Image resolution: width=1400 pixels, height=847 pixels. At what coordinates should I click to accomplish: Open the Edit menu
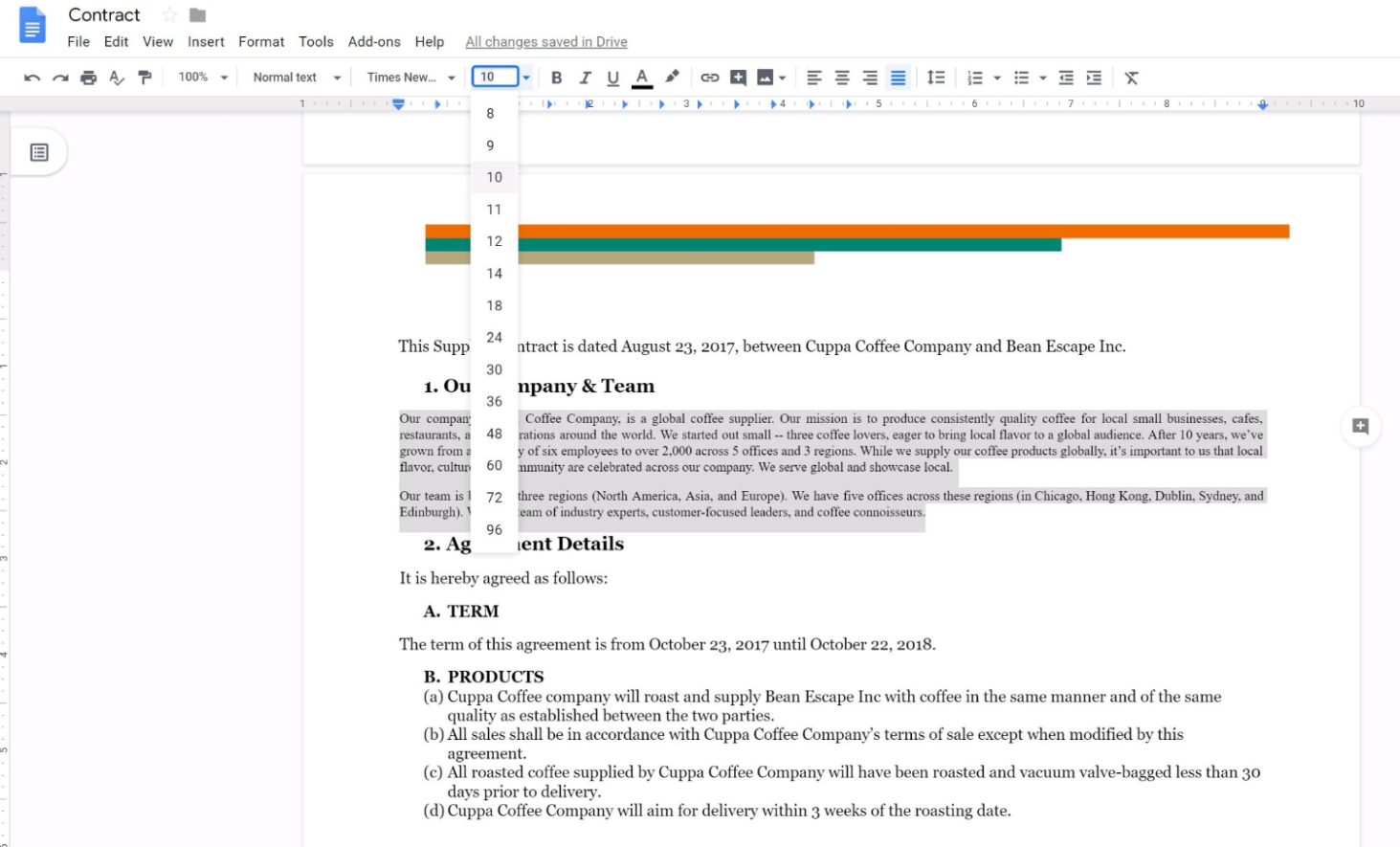coord(116,42)
